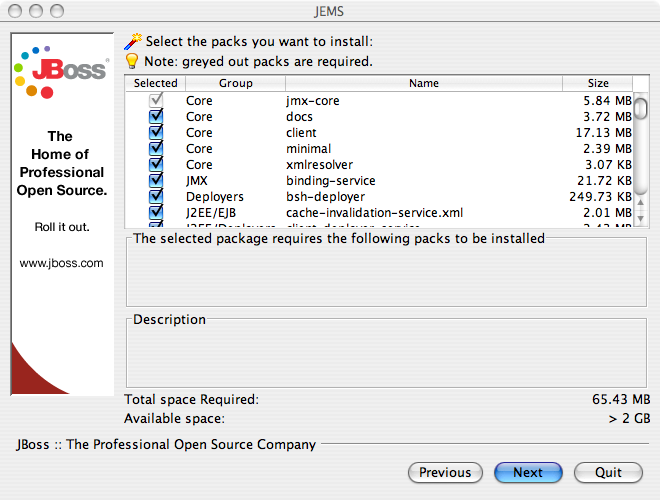
Task: Select the jmx-core pack name
Action: pos(313,101)
